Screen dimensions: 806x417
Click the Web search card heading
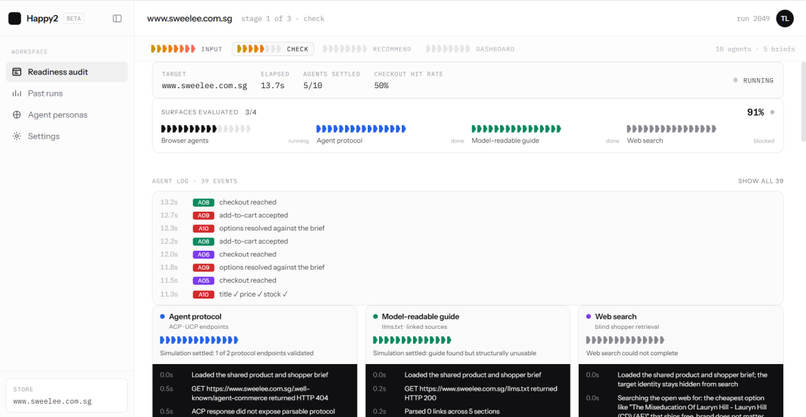(615, 317)
